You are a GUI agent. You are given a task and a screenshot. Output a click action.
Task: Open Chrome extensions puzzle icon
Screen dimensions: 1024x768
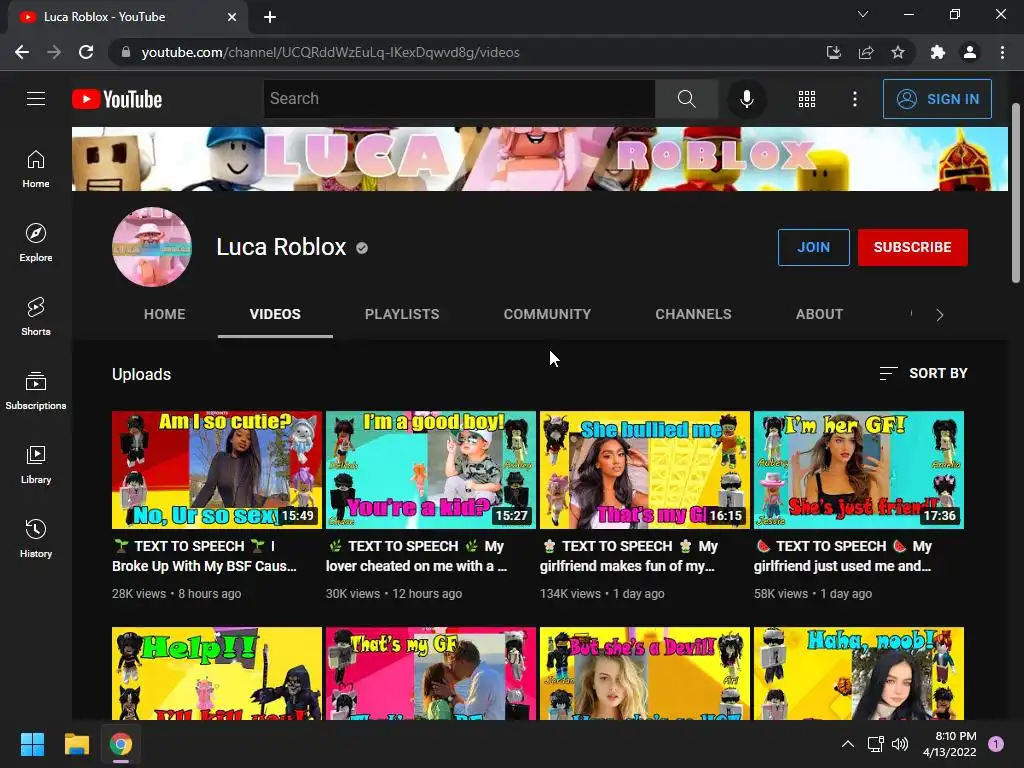point(938,52)
